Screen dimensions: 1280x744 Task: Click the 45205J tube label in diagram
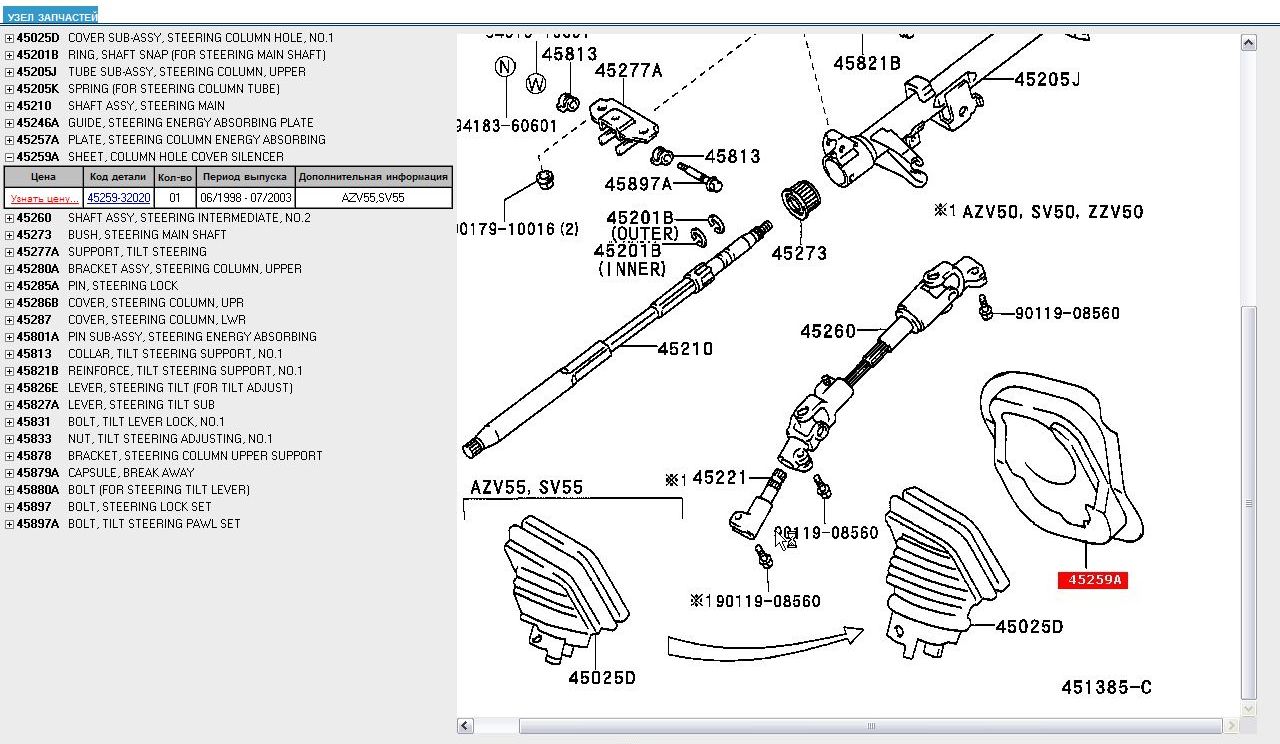(x=1047, y=79)
